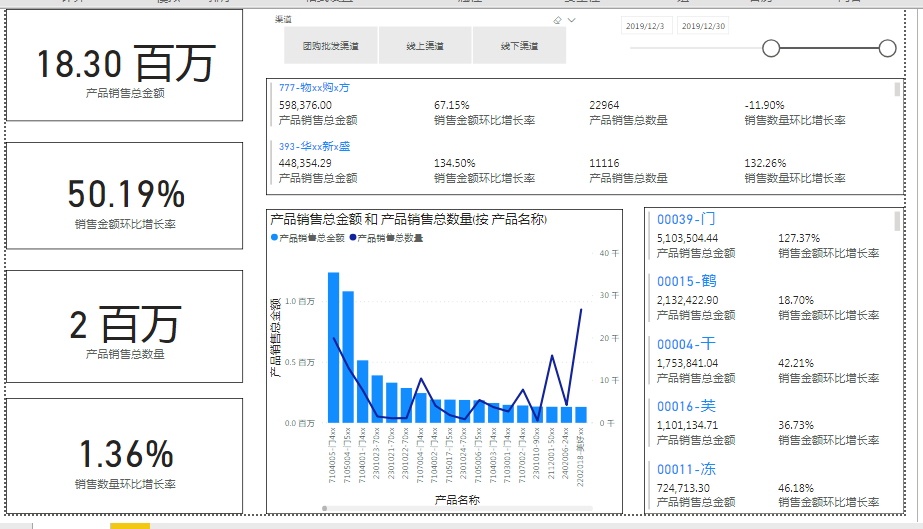This screenshot has height=529, width=923.
Task: Click the left handle of date slider
Action: pos(771,48)
